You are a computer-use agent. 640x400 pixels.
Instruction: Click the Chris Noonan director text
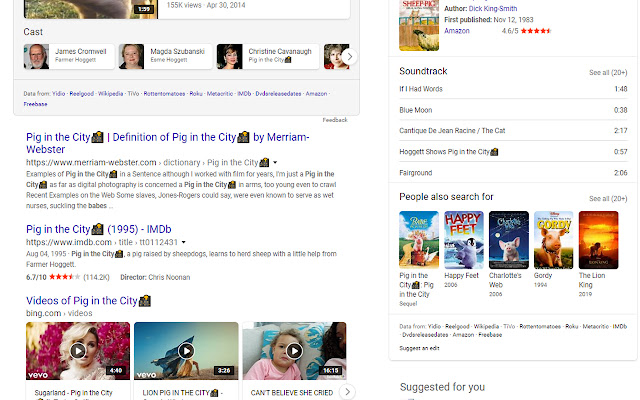coord(169,277)
